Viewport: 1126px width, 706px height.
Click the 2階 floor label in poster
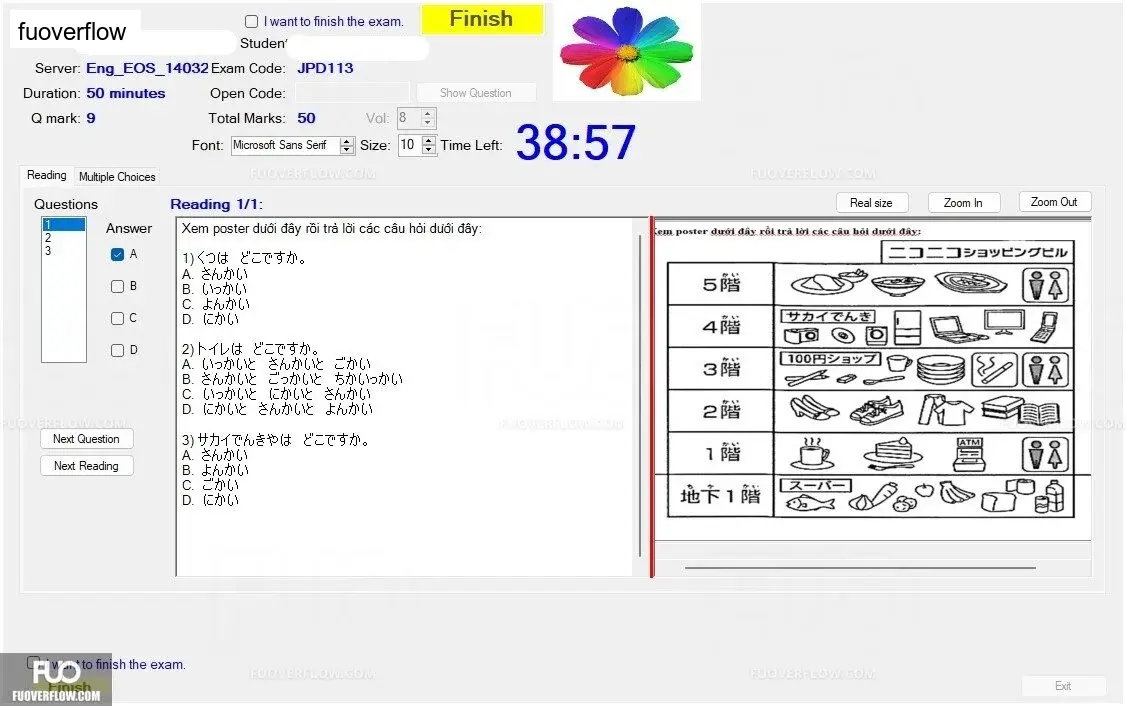pos(721,411)
